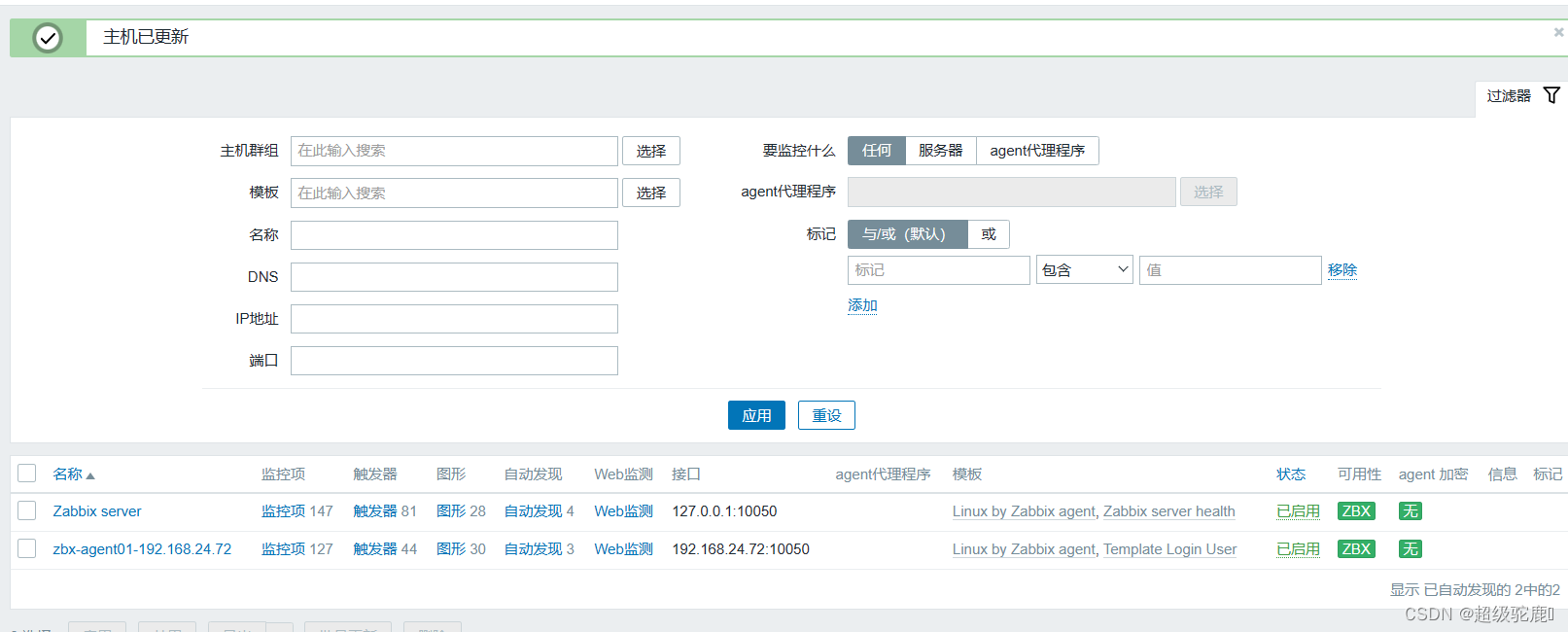The image size is (1568, 632).
Task: Sort the host list by 名称
Action: pos(74,474)
